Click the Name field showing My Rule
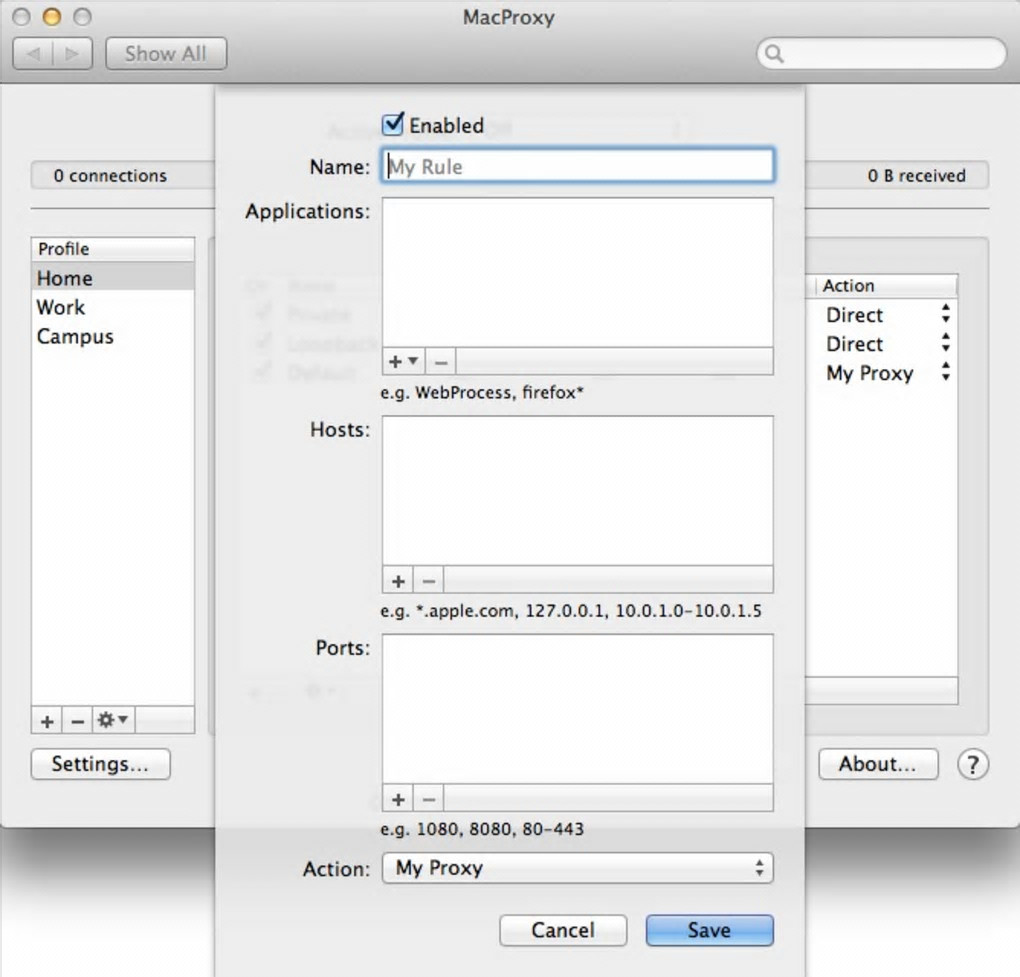Screen dimensions: 1020x977 point(578,166)
